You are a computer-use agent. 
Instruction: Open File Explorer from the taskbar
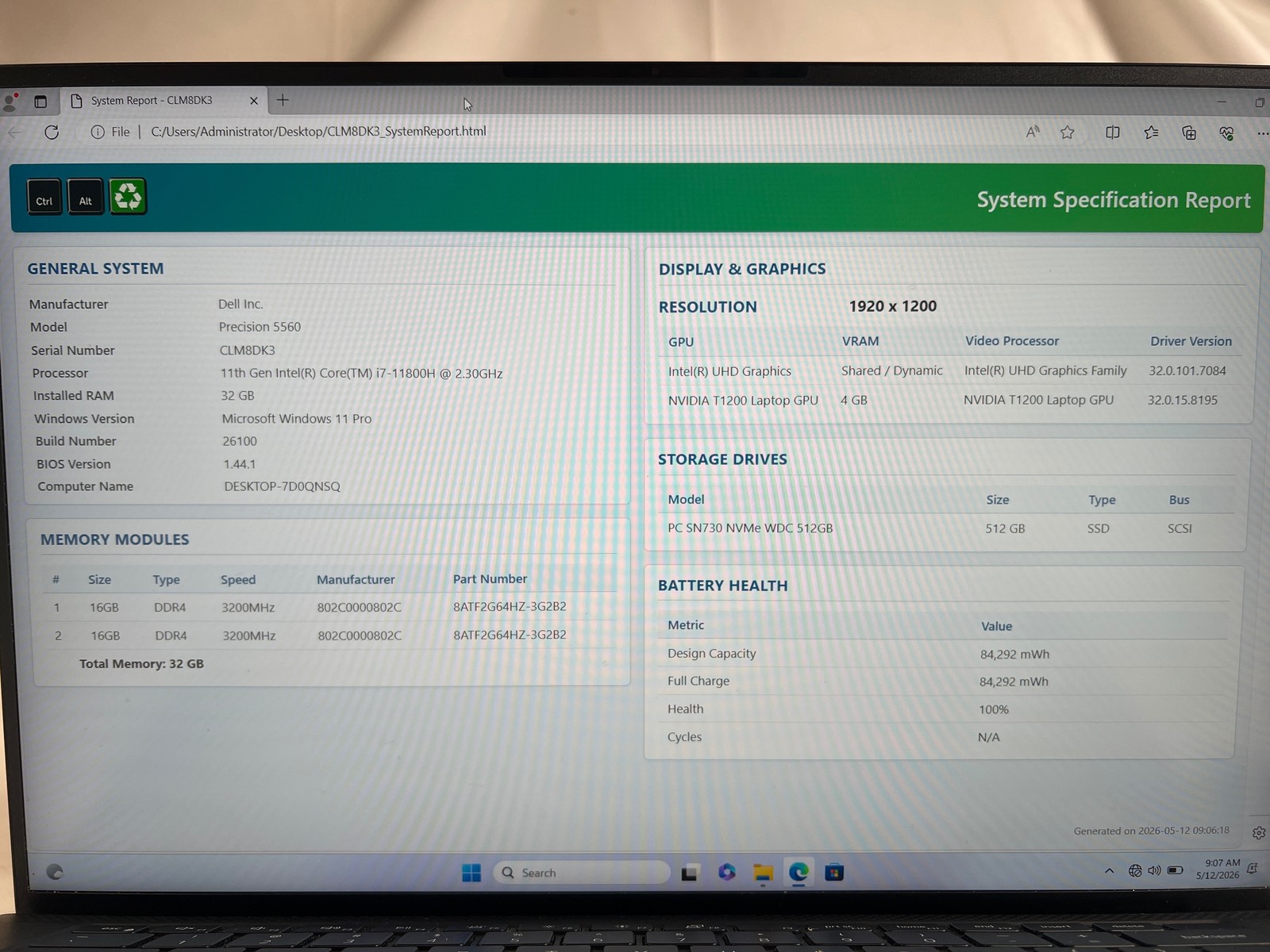tap(764, 873)
